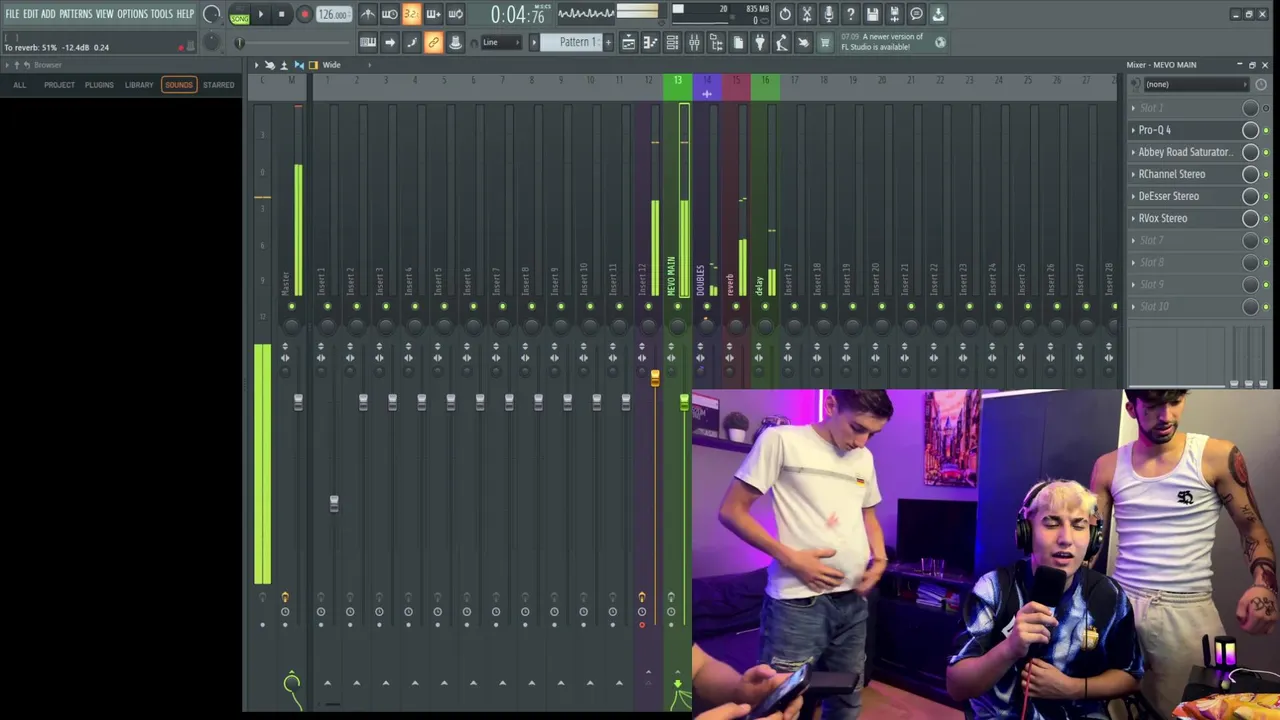The image size is (1280, 720).
Task: Open the PATTERNS menu
Action: [x=75, y=14]
